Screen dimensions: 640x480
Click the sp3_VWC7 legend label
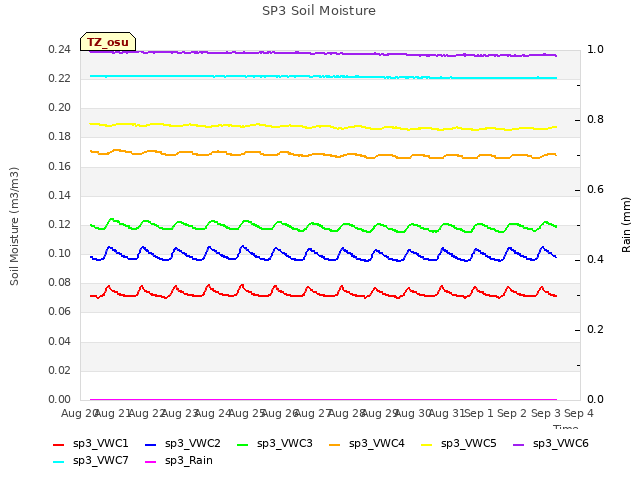tap(100, 460)
